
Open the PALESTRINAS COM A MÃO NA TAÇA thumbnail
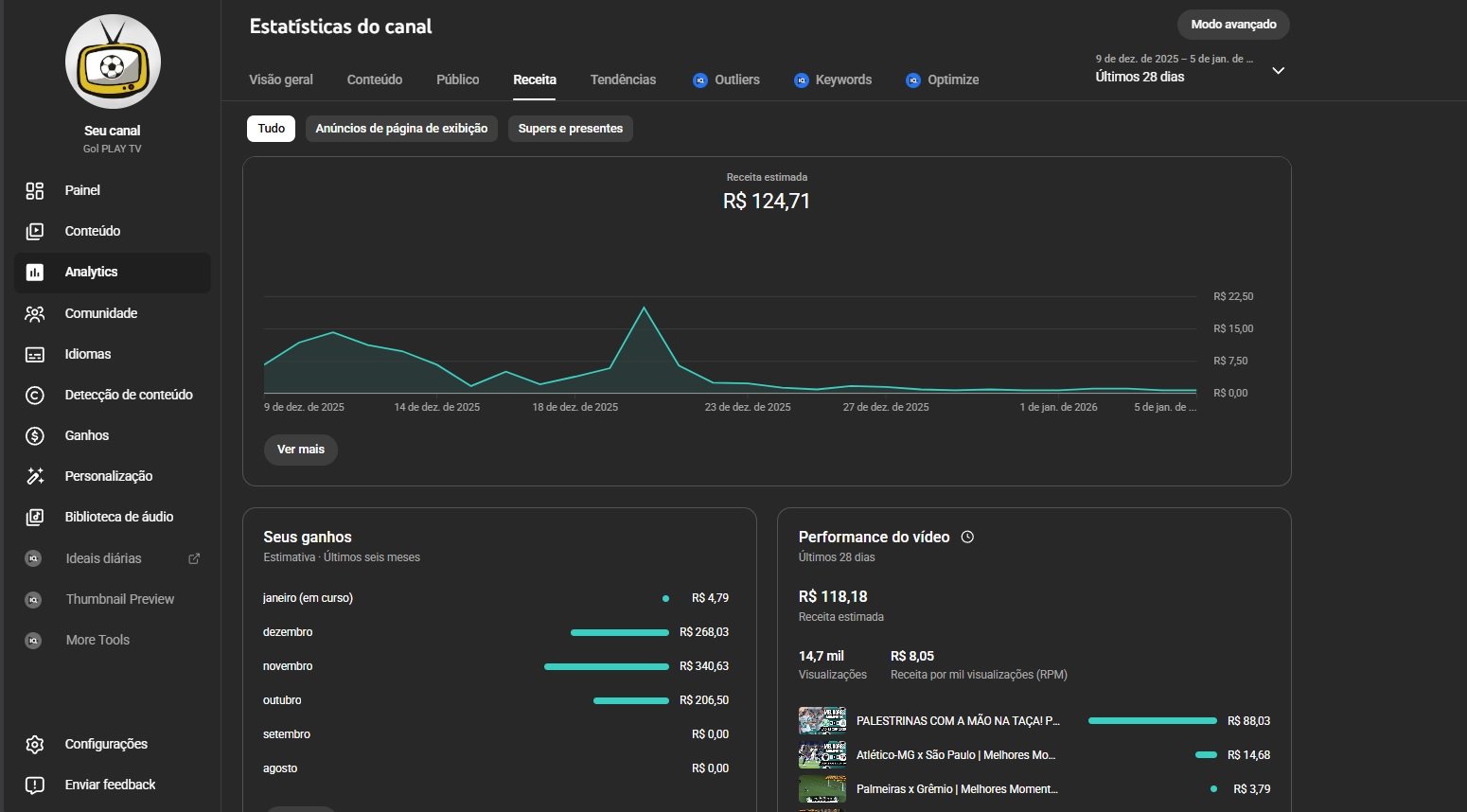[822, 721]
